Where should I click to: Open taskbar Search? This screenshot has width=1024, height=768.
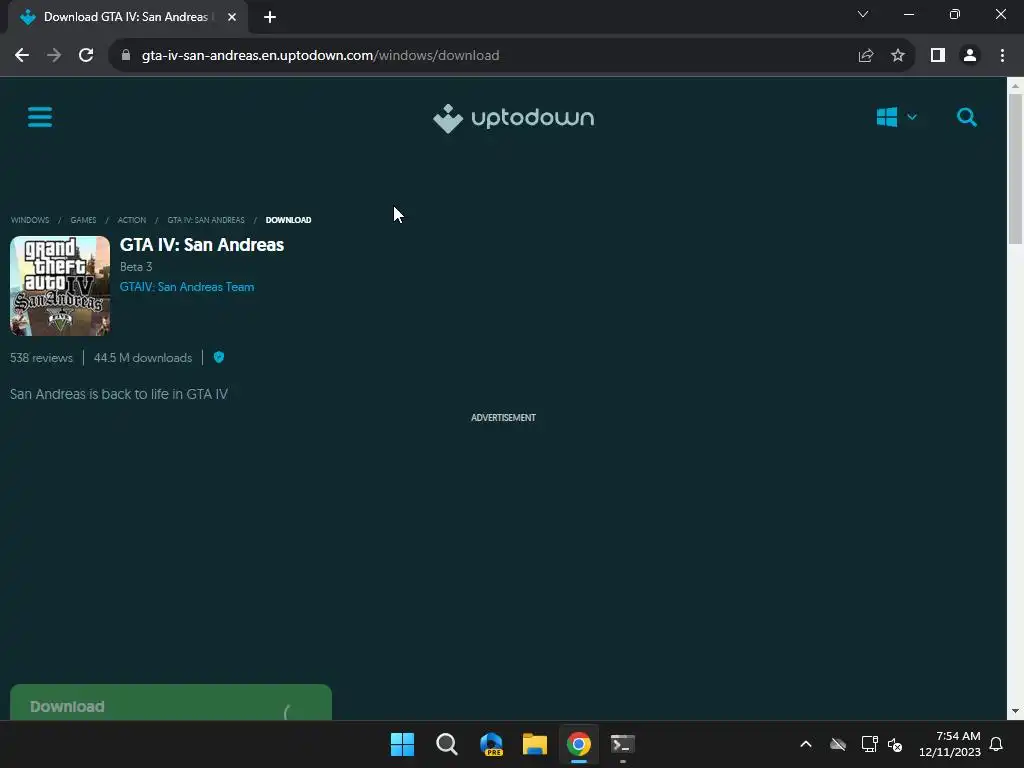pyautogui.click(x=447, y=744)
